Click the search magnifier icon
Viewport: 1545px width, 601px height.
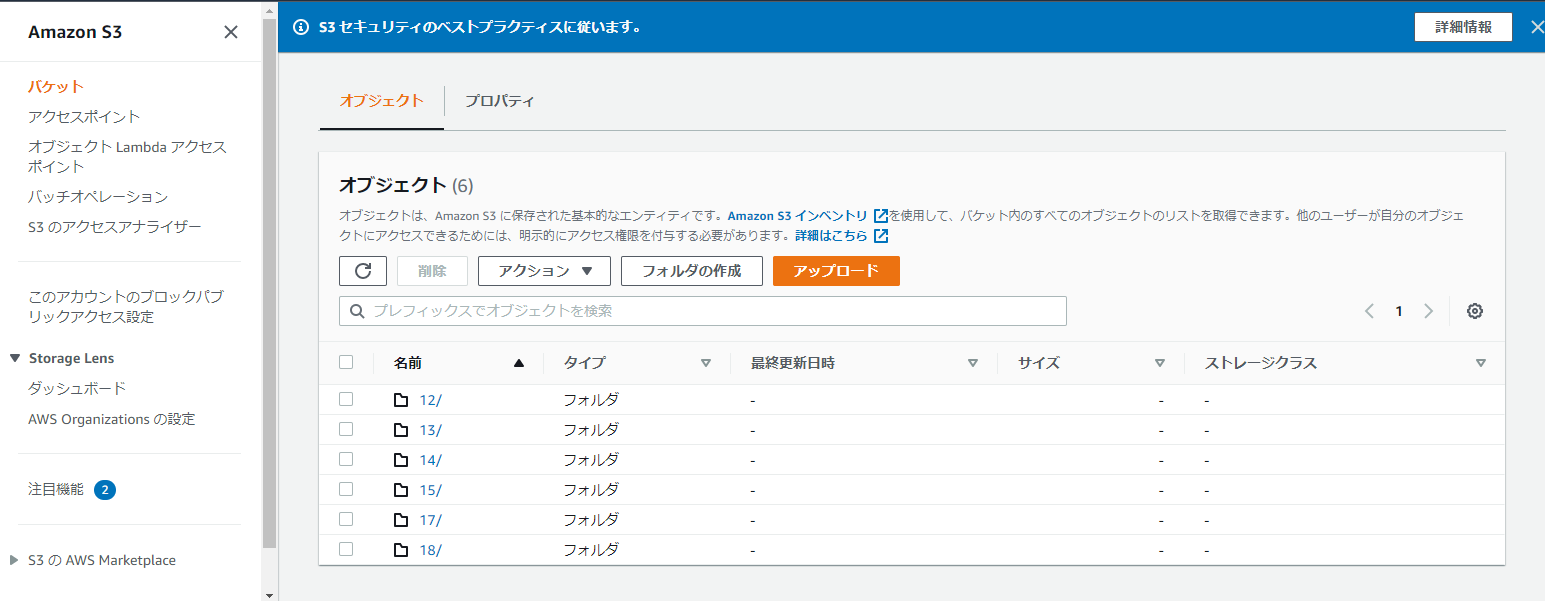(x=357, y=311)
